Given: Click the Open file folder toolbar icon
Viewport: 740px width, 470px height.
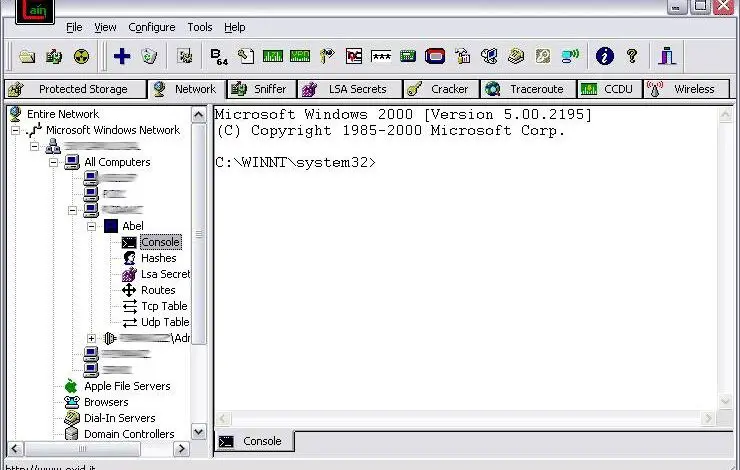Looking at the screenshot, I should pyautogui.click(x=27, y=57).
